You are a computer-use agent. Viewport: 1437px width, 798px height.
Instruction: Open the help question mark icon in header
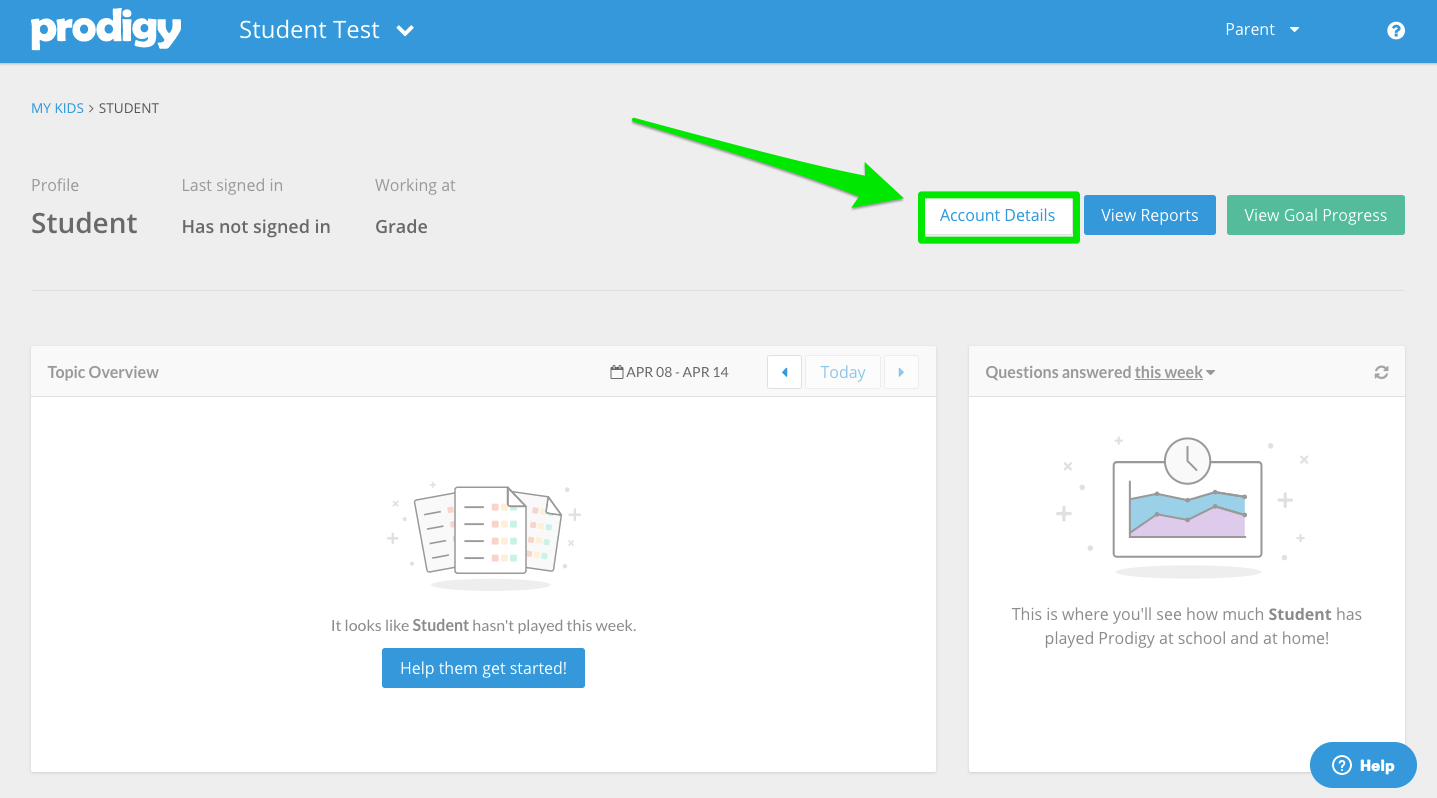[1396, 30]
